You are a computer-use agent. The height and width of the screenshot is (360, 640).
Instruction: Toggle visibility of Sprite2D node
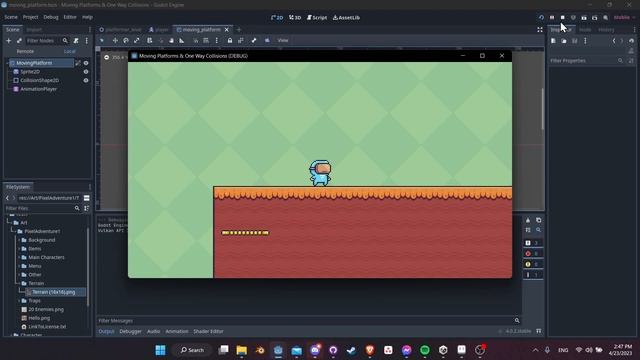[x=86, y=72]
